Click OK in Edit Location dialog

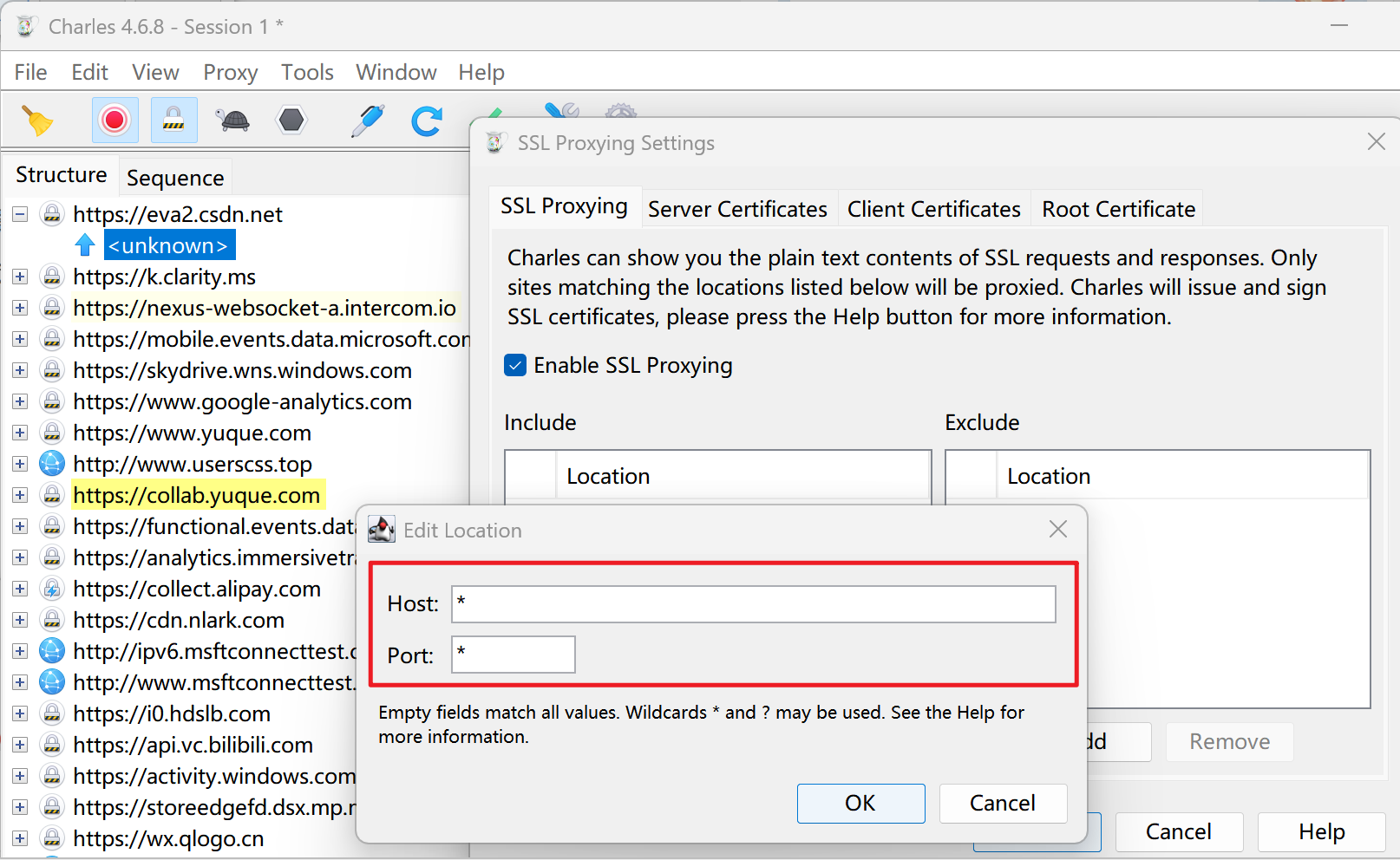(860, 803)
